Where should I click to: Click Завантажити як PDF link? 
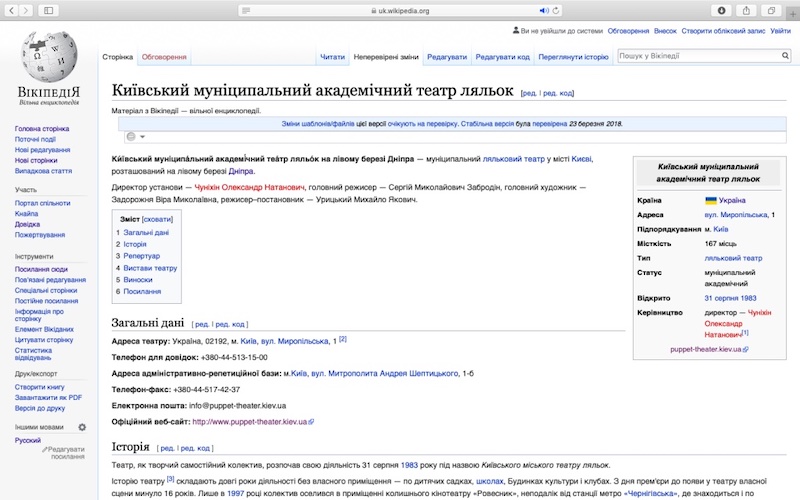pos(48,397)
